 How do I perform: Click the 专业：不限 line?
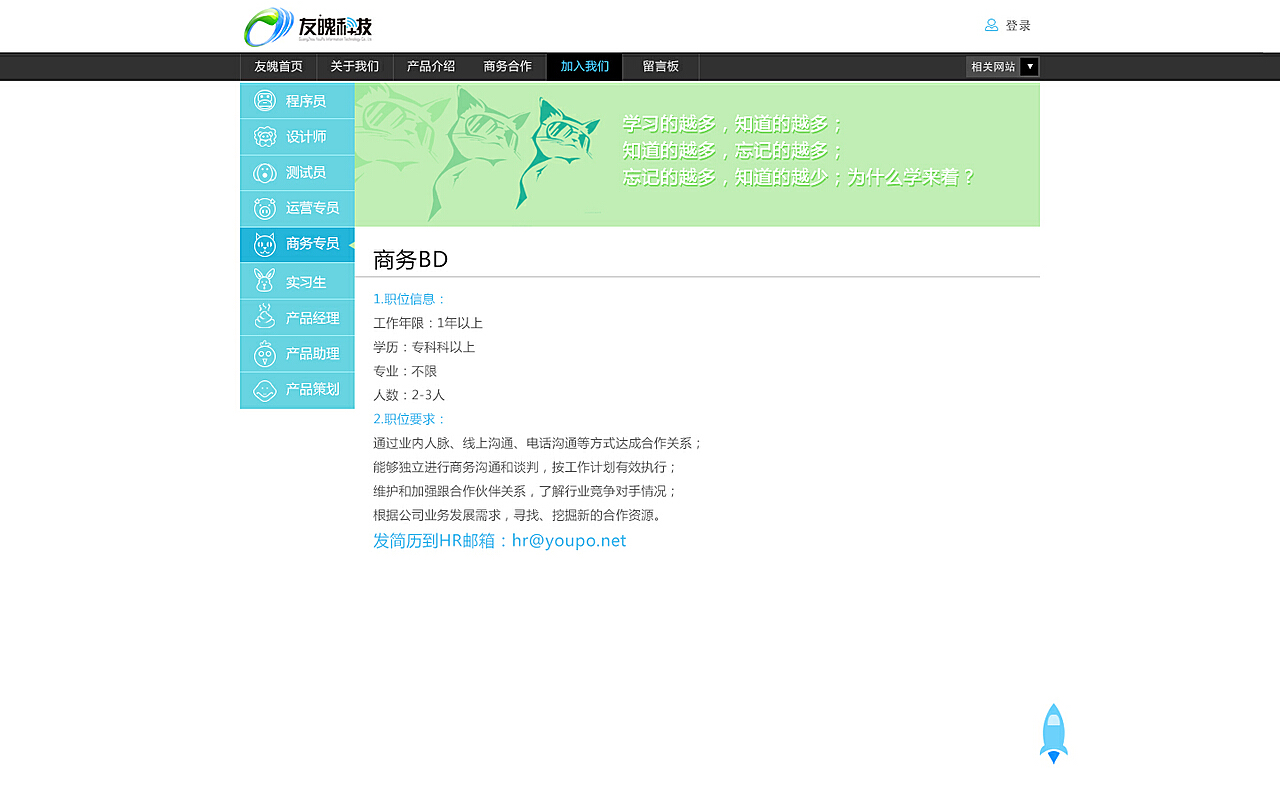click(x=405, y=371)
